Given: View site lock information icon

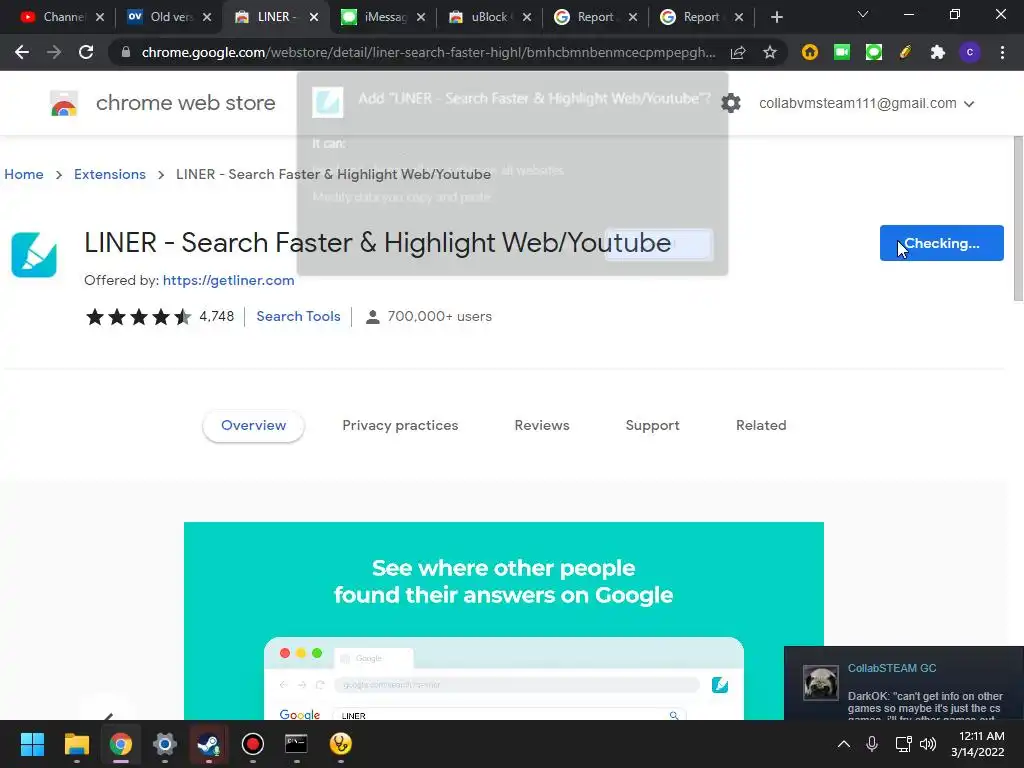Looking at the screenshot, I should coord(126,52).
